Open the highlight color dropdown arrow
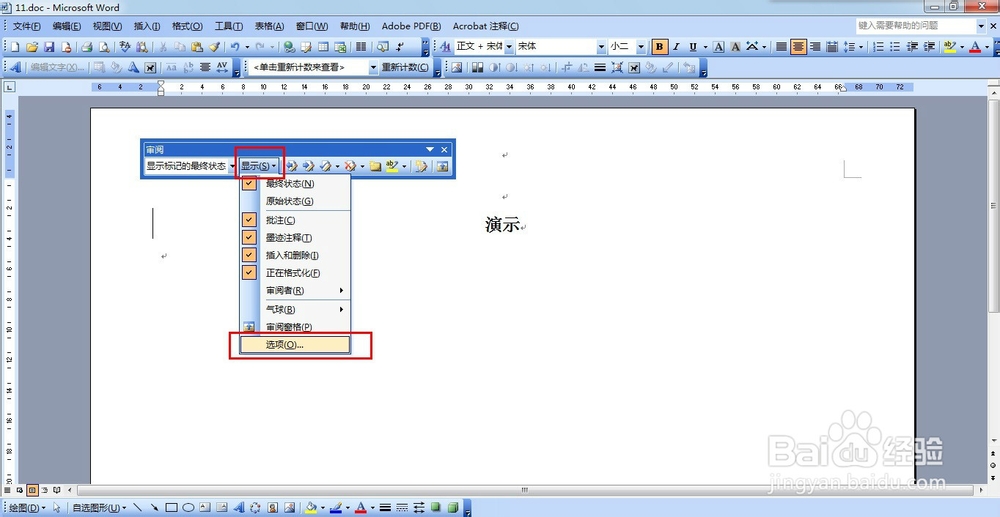The height and width of the screenshot is (517, 1000). point(962,47)
